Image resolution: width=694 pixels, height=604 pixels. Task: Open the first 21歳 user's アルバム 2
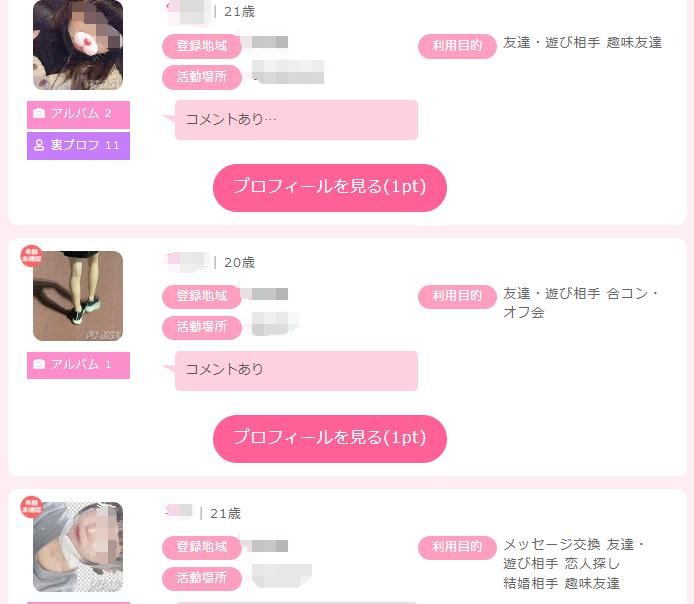[x=78, y=114]
